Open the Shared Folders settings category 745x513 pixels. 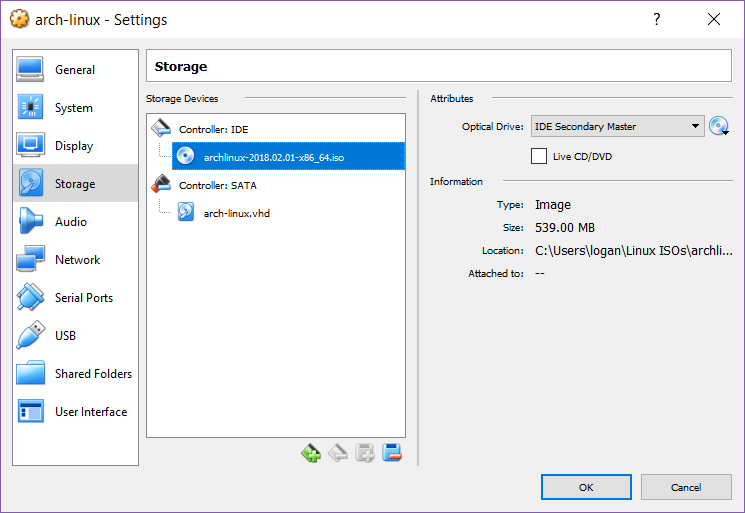point(76,373)
